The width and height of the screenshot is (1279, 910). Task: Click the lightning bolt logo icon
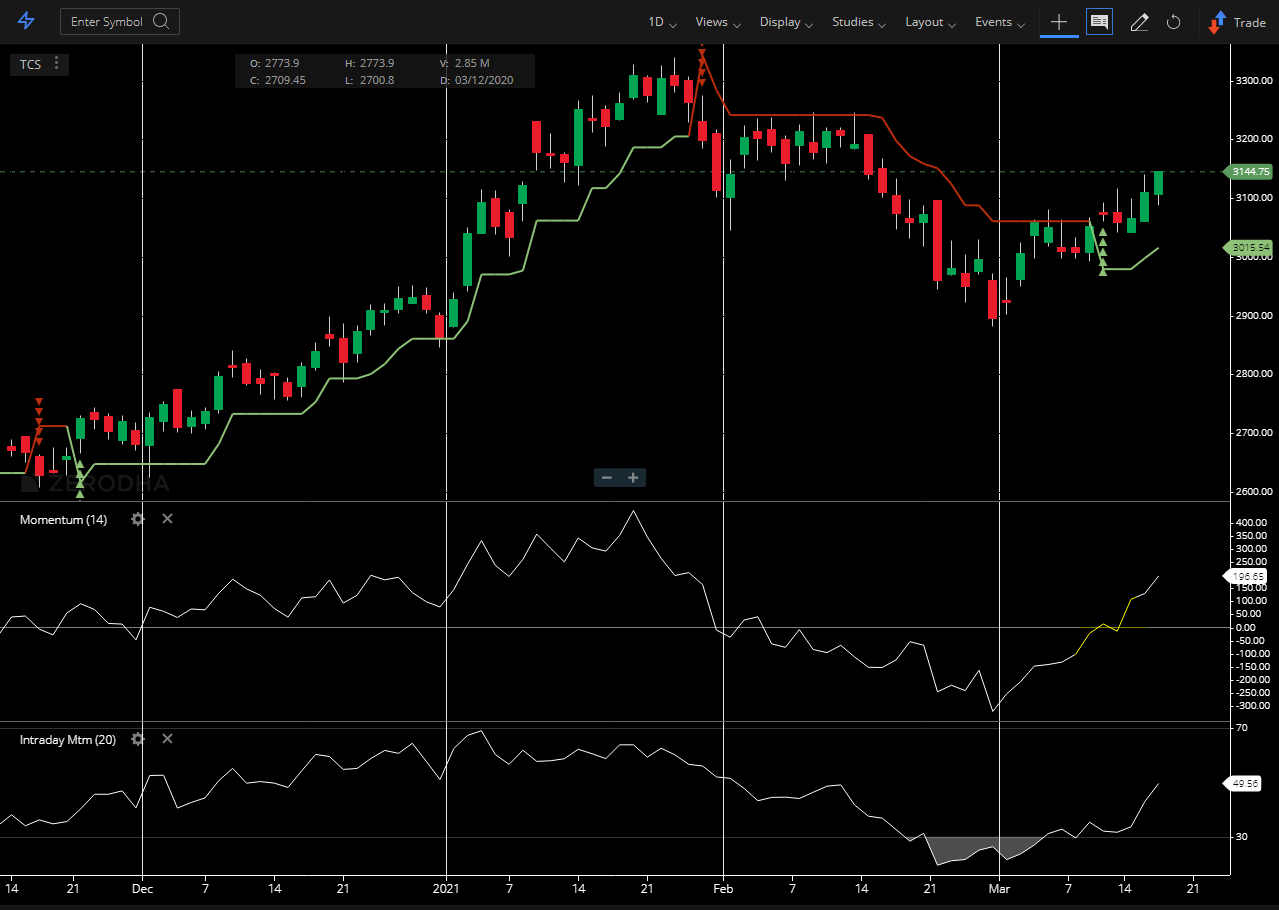[26, 21]
